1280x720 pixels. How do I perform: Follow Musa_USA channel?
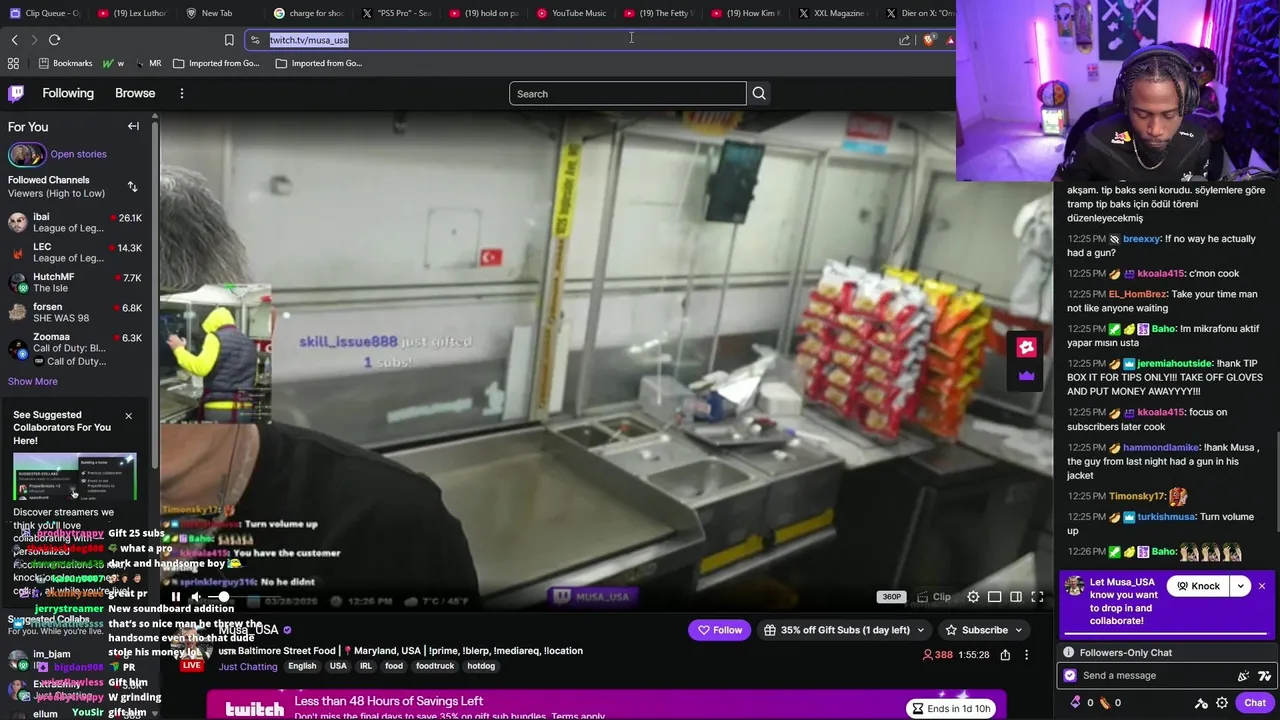pos(720,630)
